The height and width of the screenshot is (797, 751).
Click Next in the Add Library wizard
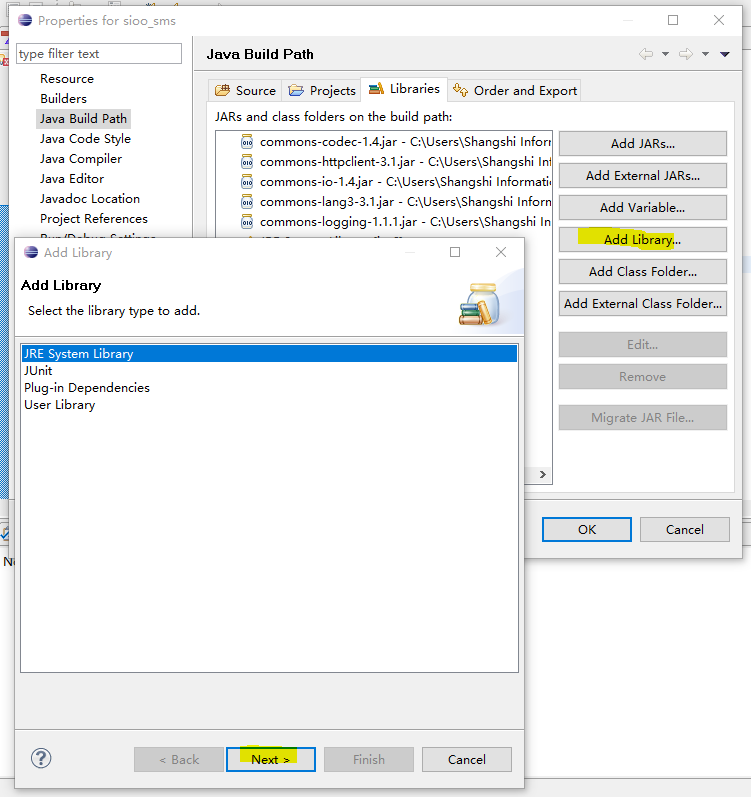[271, 759]
